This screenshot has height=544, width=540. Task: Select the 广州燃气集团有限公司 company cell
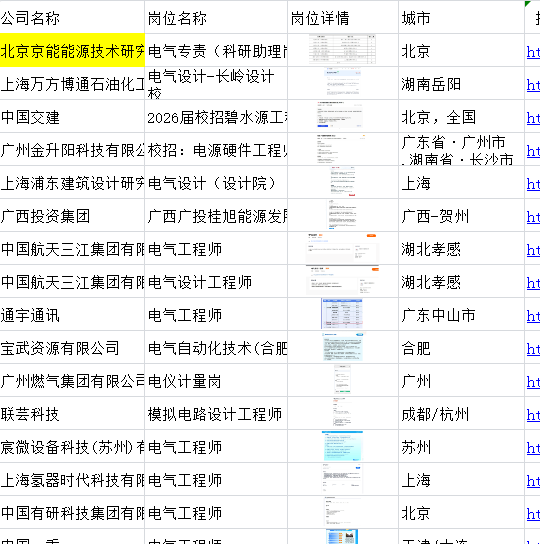(72, 380)
